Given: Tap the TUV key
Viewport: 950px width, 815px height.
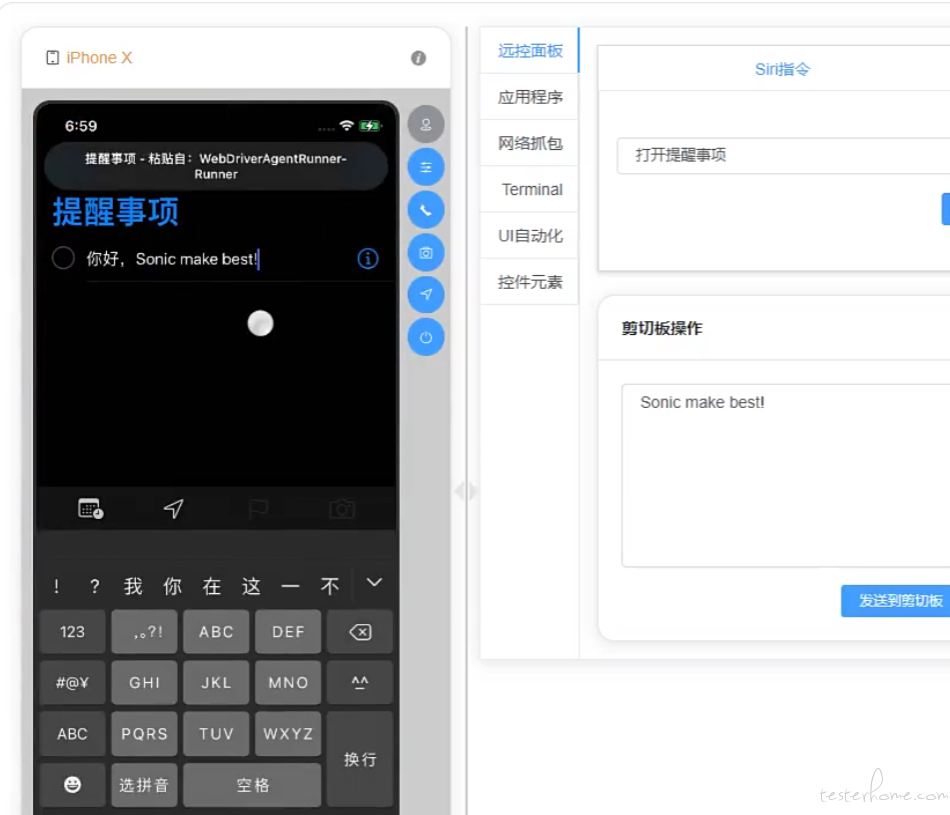Looking at the screenshot, I should (x=216, y=734).
